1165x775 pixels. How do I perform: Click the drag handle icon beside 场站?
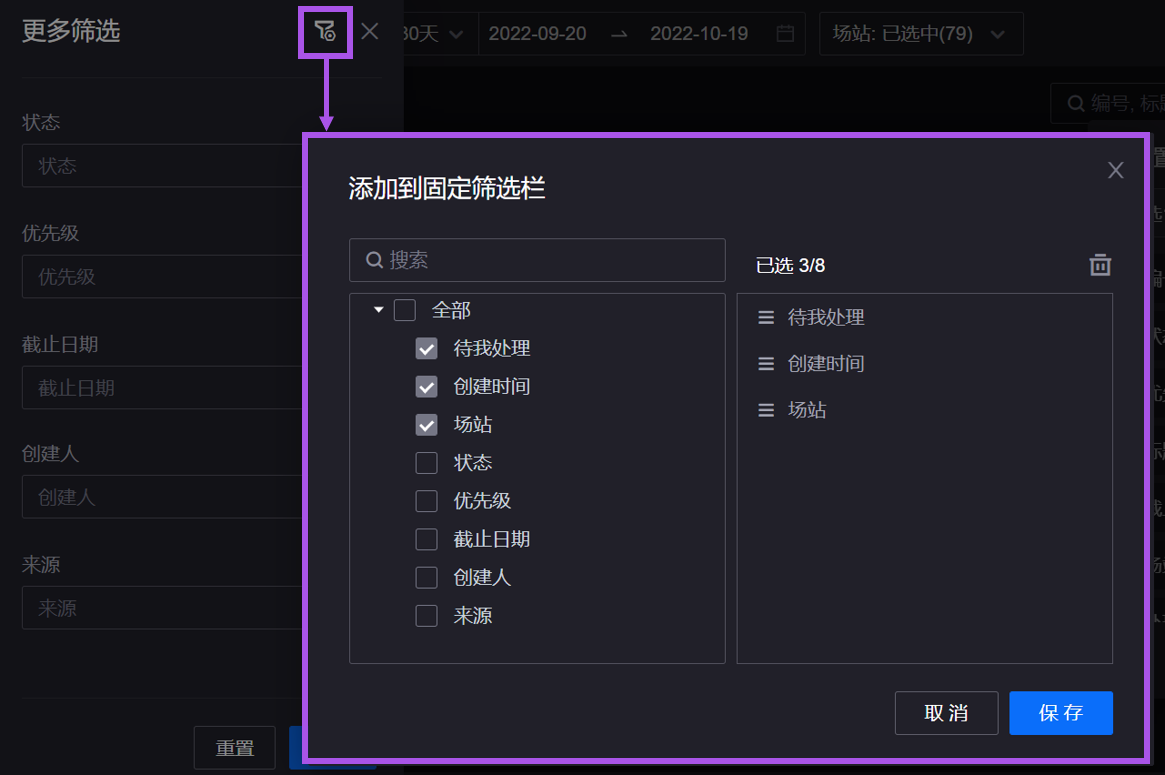pyautogui.click(x=766, y=410)
